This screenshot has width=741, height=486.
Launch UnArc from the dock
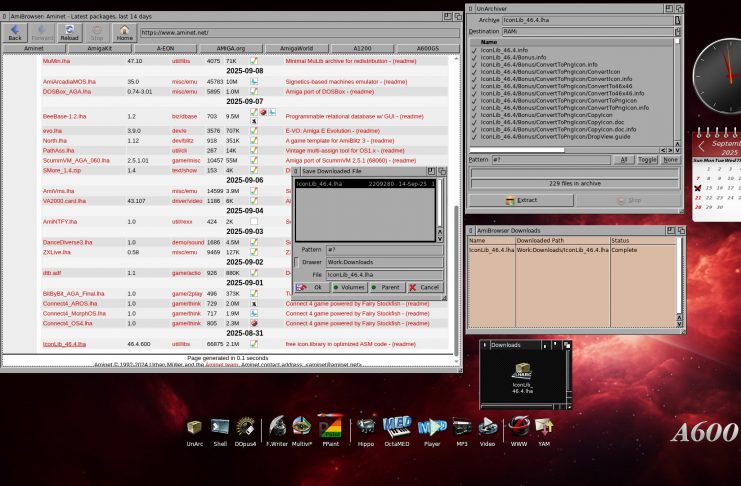coord(194,428)
